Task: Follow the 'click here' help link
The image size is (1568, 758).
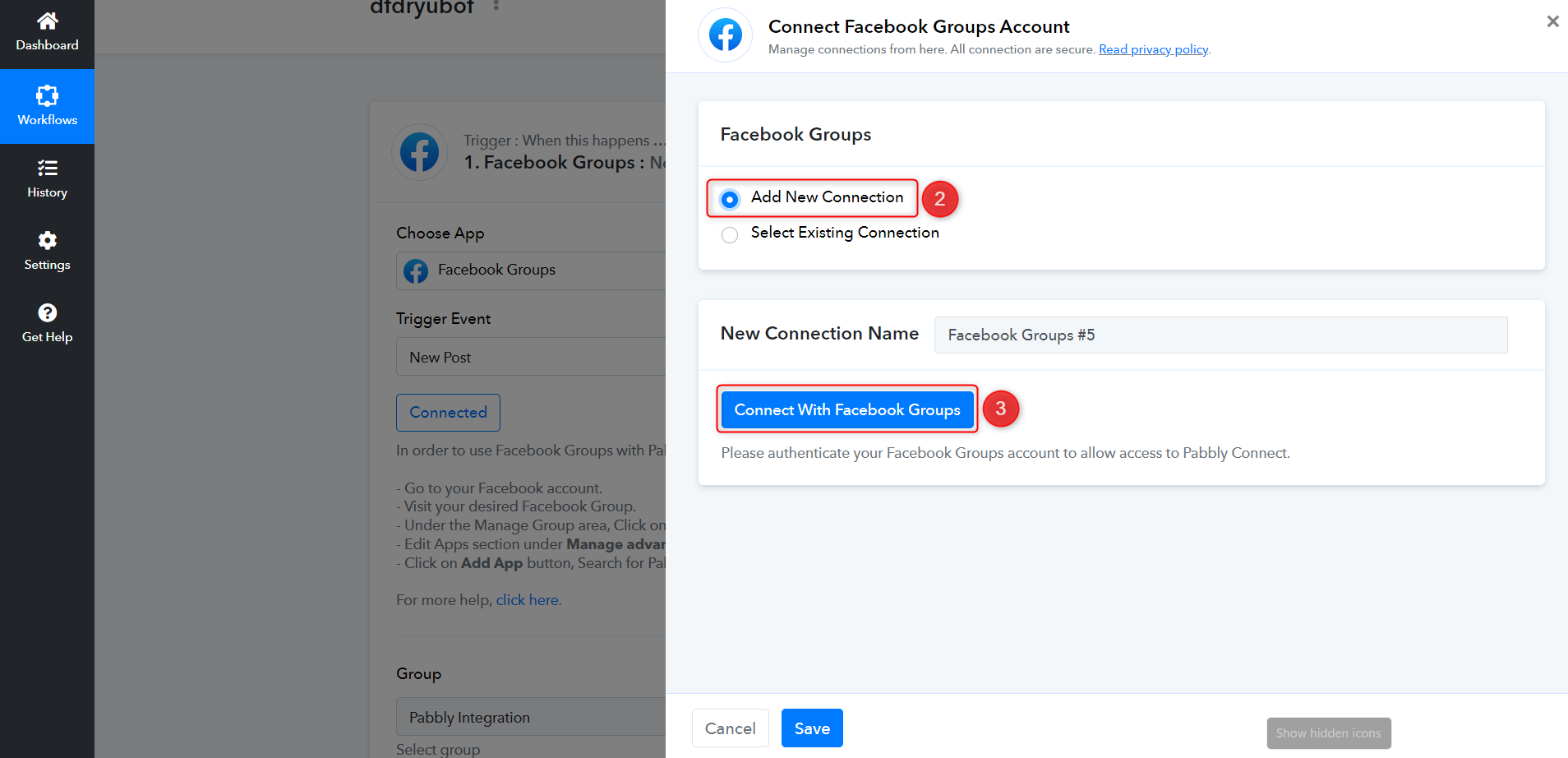Action: (527, 600)
